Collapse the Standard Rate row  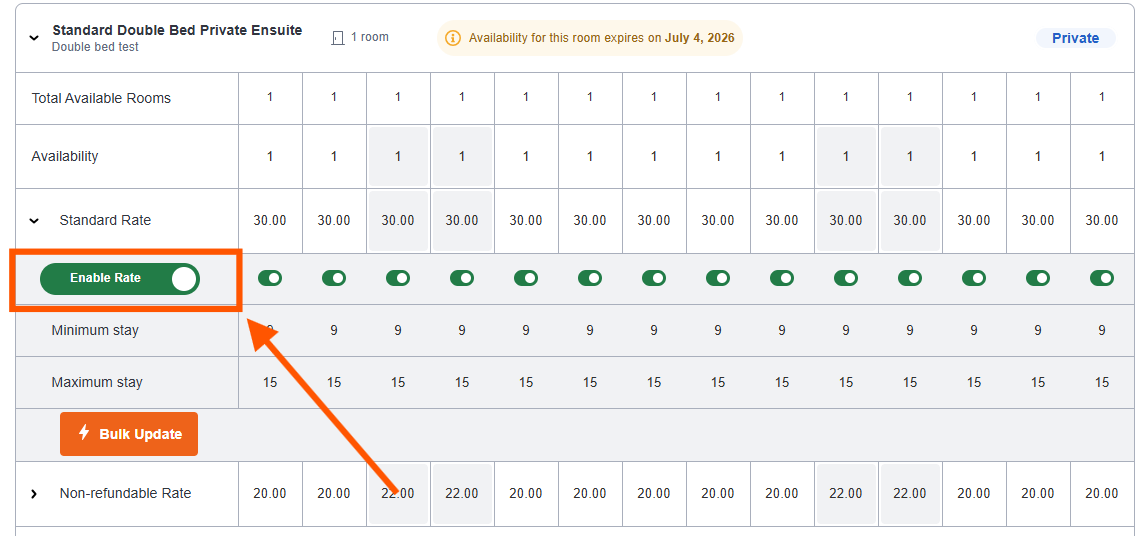tap(34, 220)
